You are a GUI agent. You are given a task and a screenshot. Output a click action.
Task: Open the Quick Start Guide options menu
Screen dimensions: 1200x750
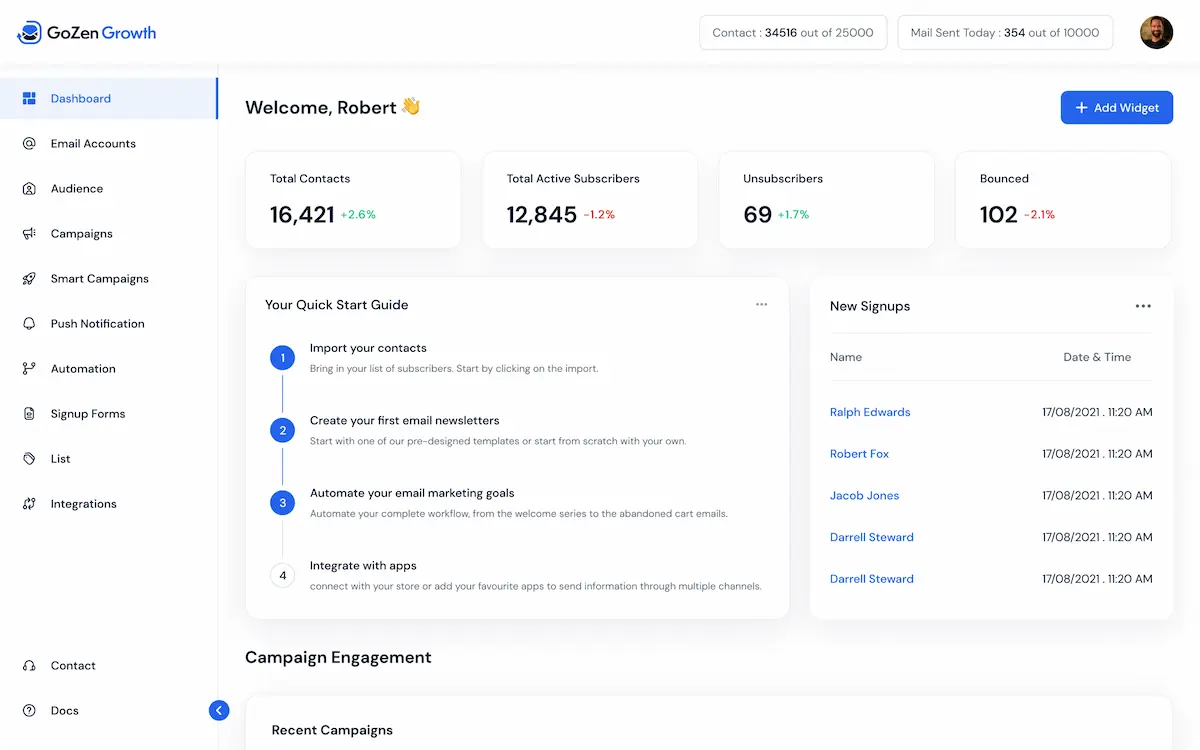click(761, 304)
